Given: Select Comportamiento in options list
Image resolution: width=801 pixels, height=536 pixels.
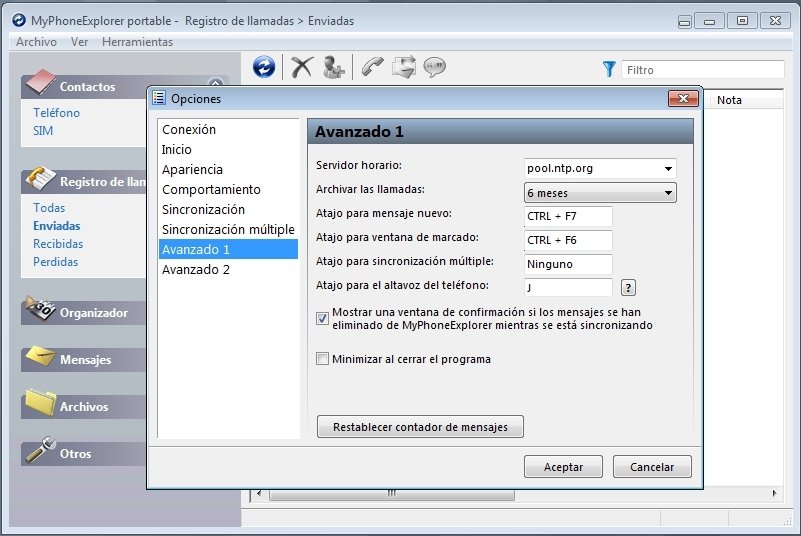Looking at the screenshot, I should (228, 189).
